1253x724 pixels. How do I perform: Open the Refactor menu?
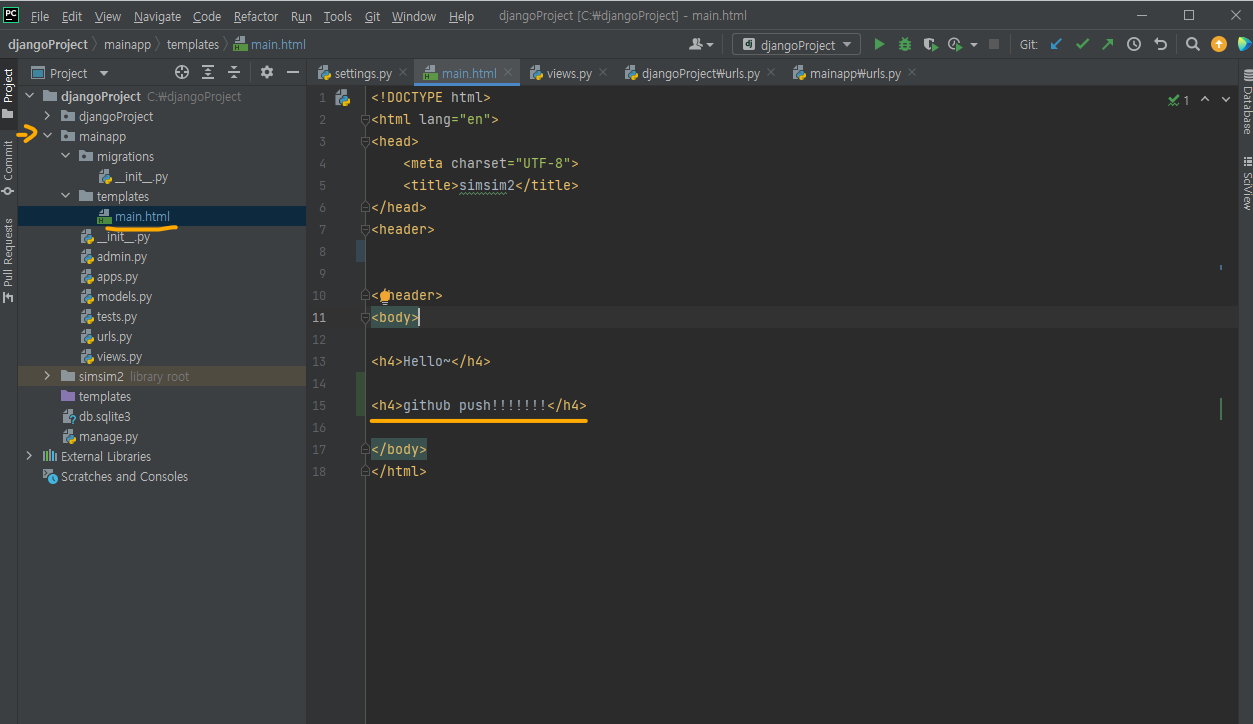256,17
